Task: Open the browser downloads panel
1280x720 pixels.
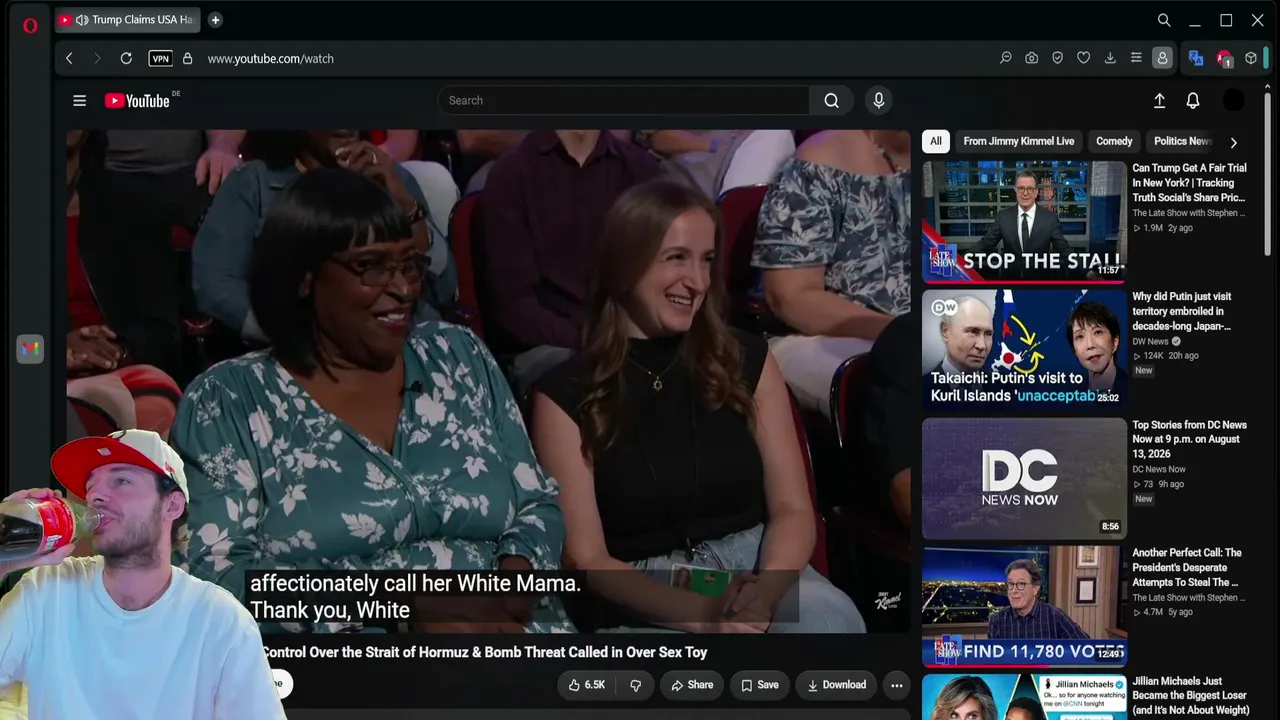Action: 1110,58
